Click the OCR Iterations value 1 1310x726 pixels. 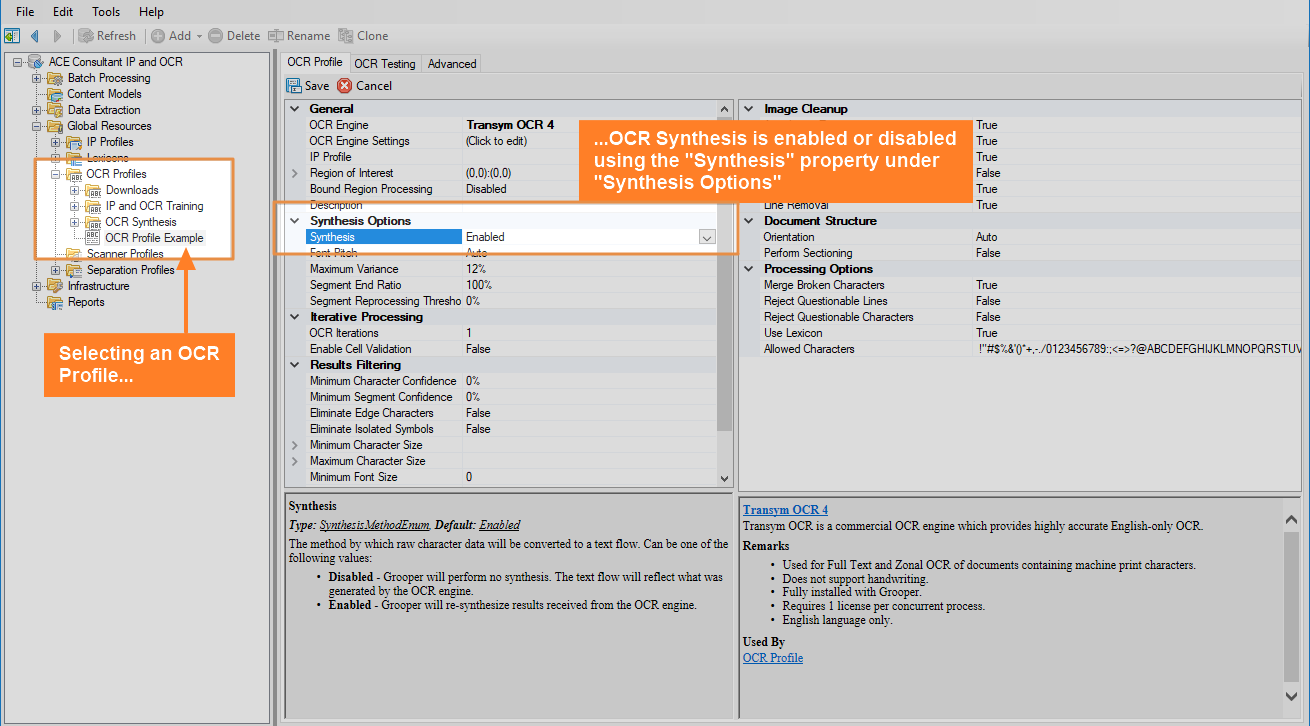(590, 333)
